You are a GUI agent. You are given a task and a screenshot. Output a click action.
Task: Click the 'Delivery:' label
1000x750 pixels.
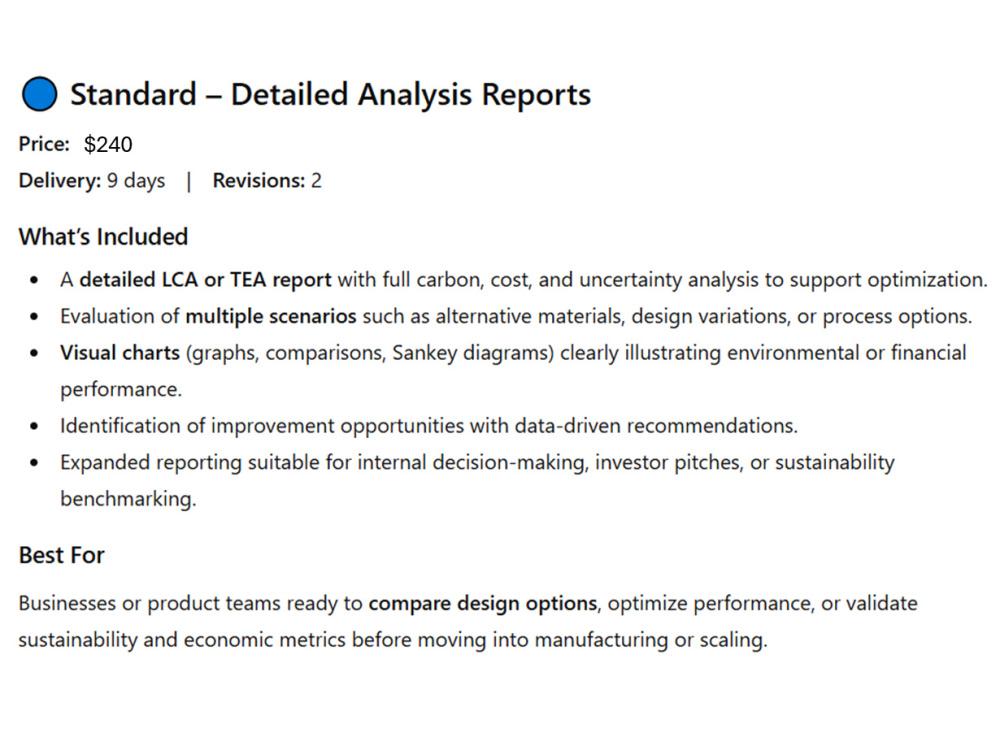click(60, 181)
